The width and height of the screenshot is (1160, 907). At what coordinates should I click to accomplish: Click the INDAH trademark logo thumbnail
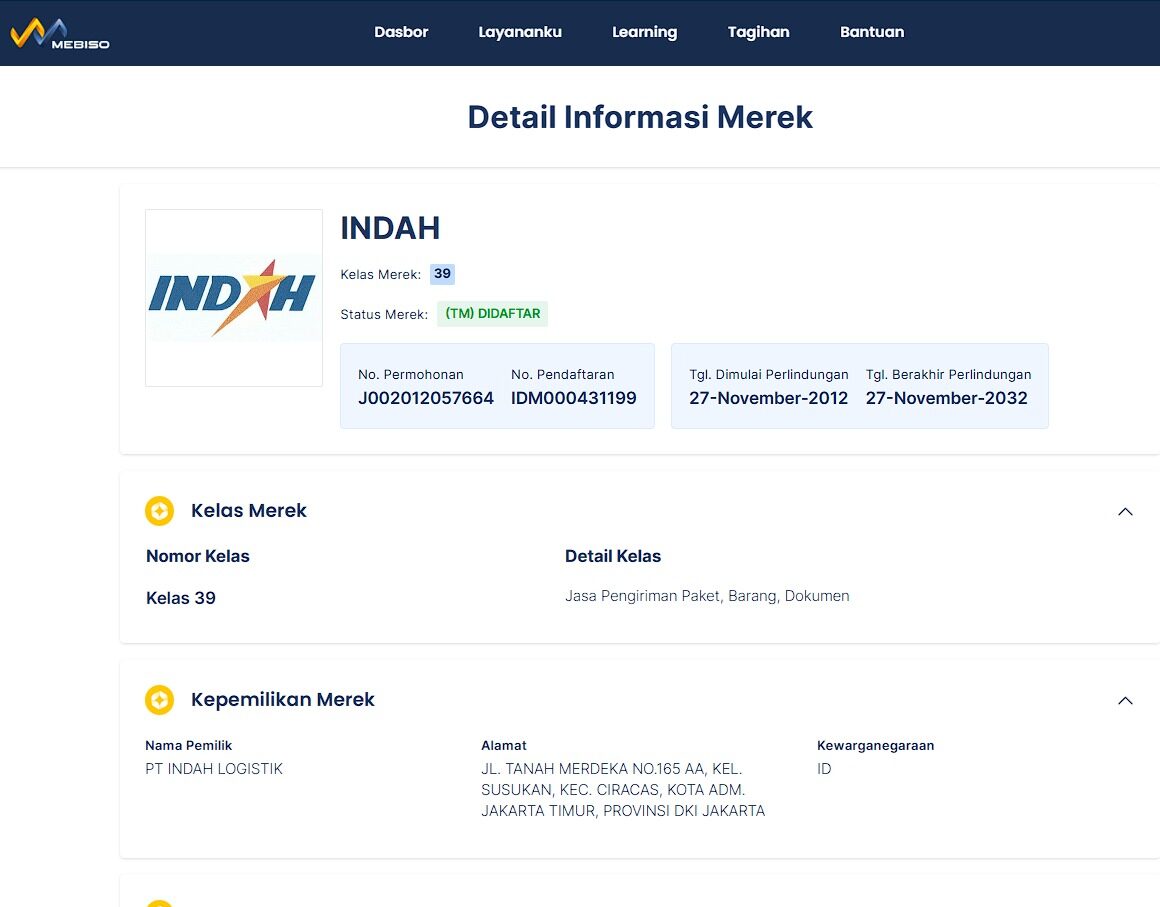234,297
